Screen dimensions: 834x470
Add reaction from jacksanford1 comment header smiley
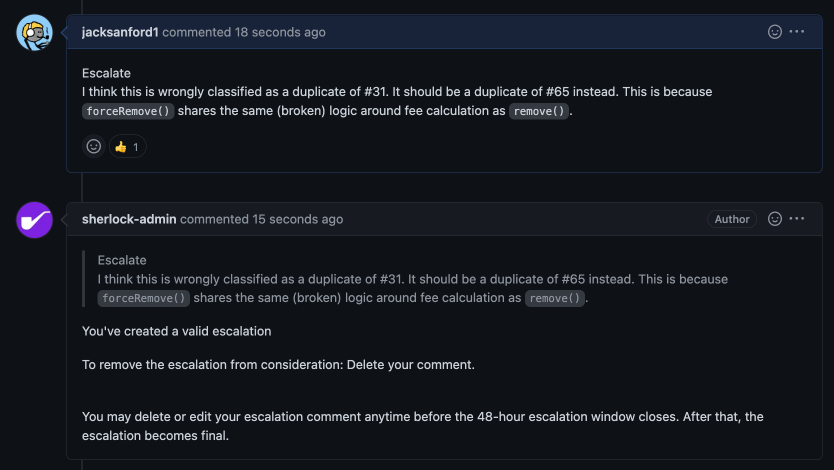tap(774, 32)
